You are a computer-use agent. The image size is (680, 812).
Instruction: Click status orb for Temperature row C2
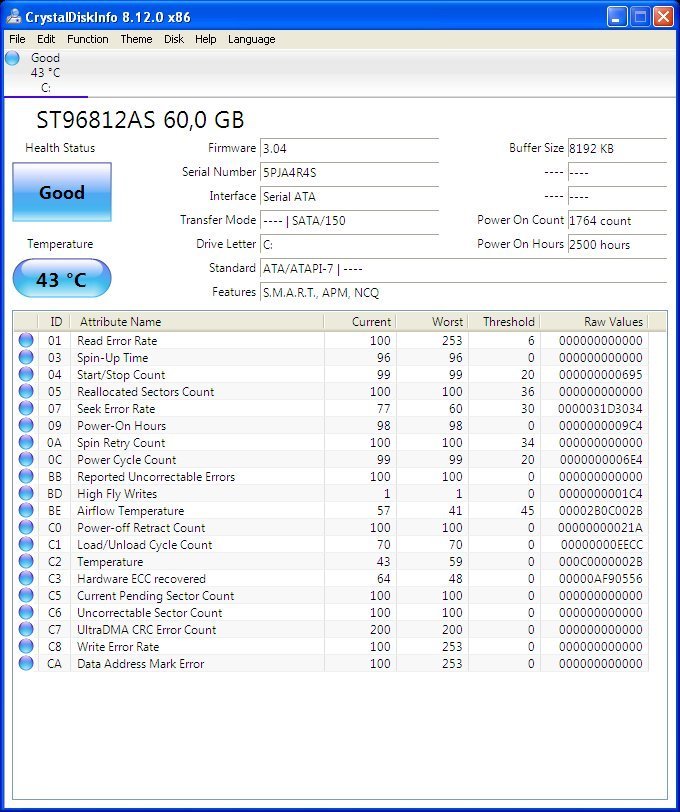26,561
